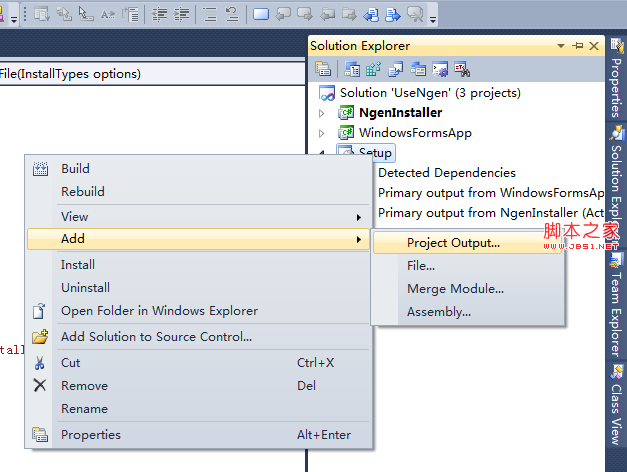
Task: Open the Custom Actions Editor icon
Action: coord(439,69)
